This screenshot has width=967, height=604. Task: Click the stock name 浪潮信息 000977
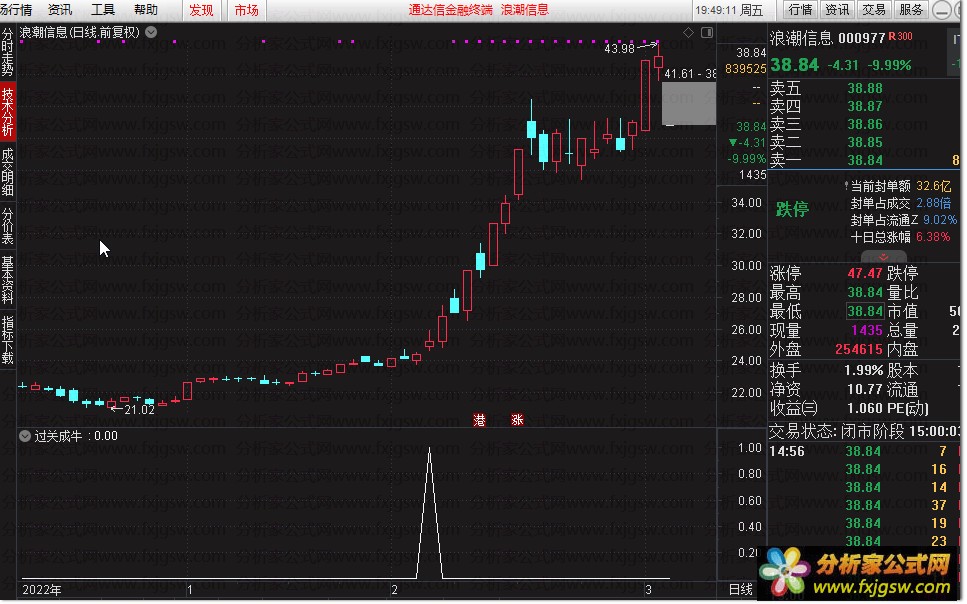[828, 38]
